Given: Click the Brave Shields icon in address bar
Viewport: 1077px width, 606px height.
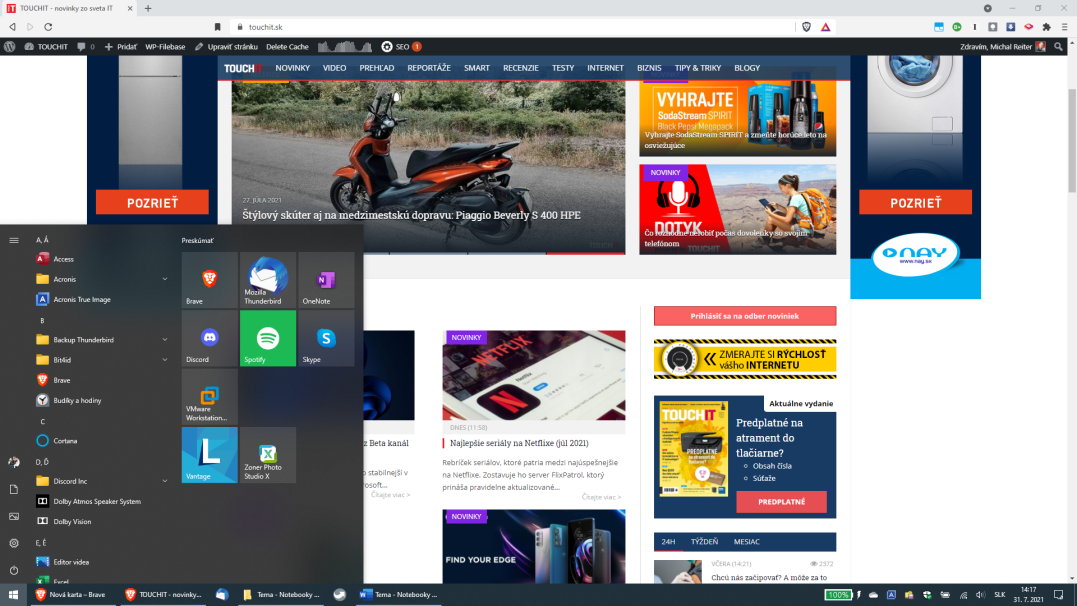Looking at the screenshot, I should click(x=806, y=27).
